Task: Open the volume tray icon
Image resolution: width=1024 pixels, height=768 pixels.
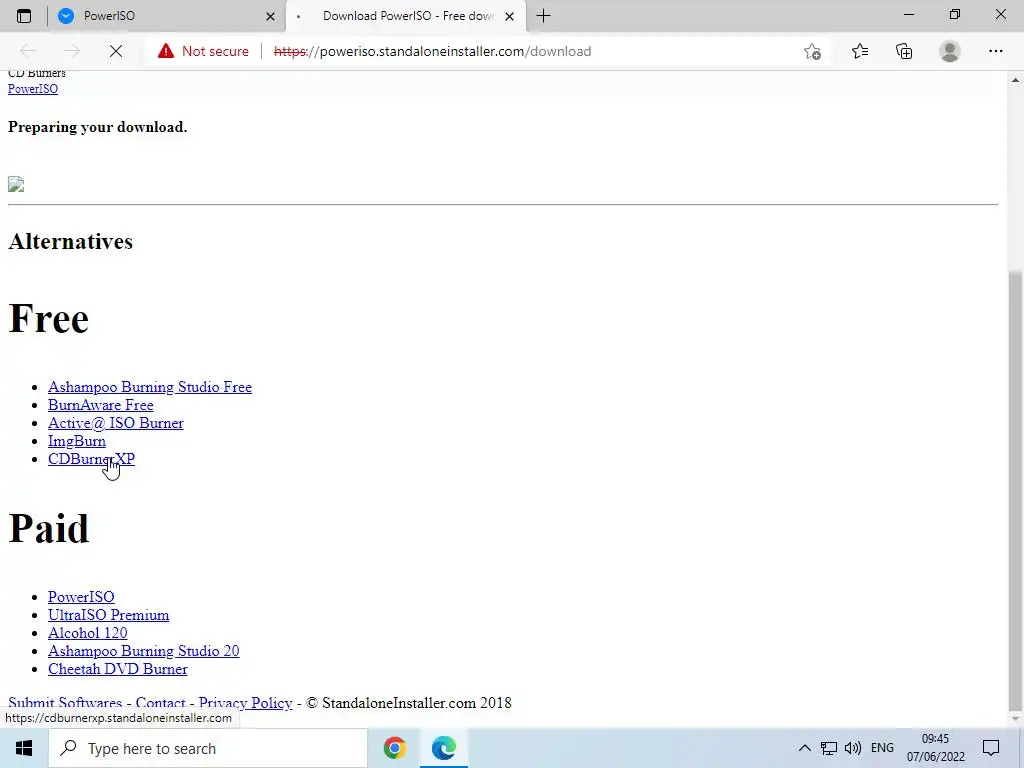Action: (852, 748)
